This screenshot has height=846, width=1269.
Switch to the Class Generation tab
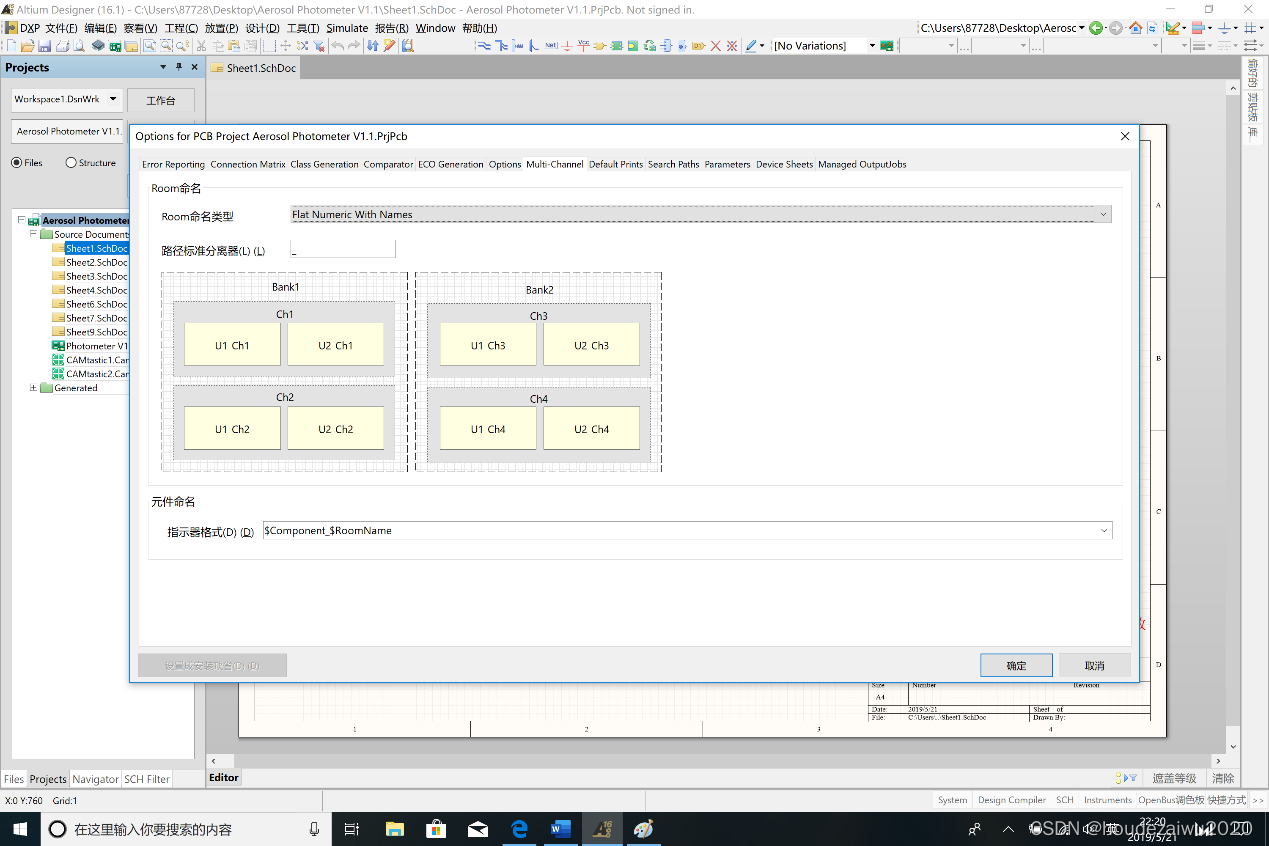tap(324, 164)
